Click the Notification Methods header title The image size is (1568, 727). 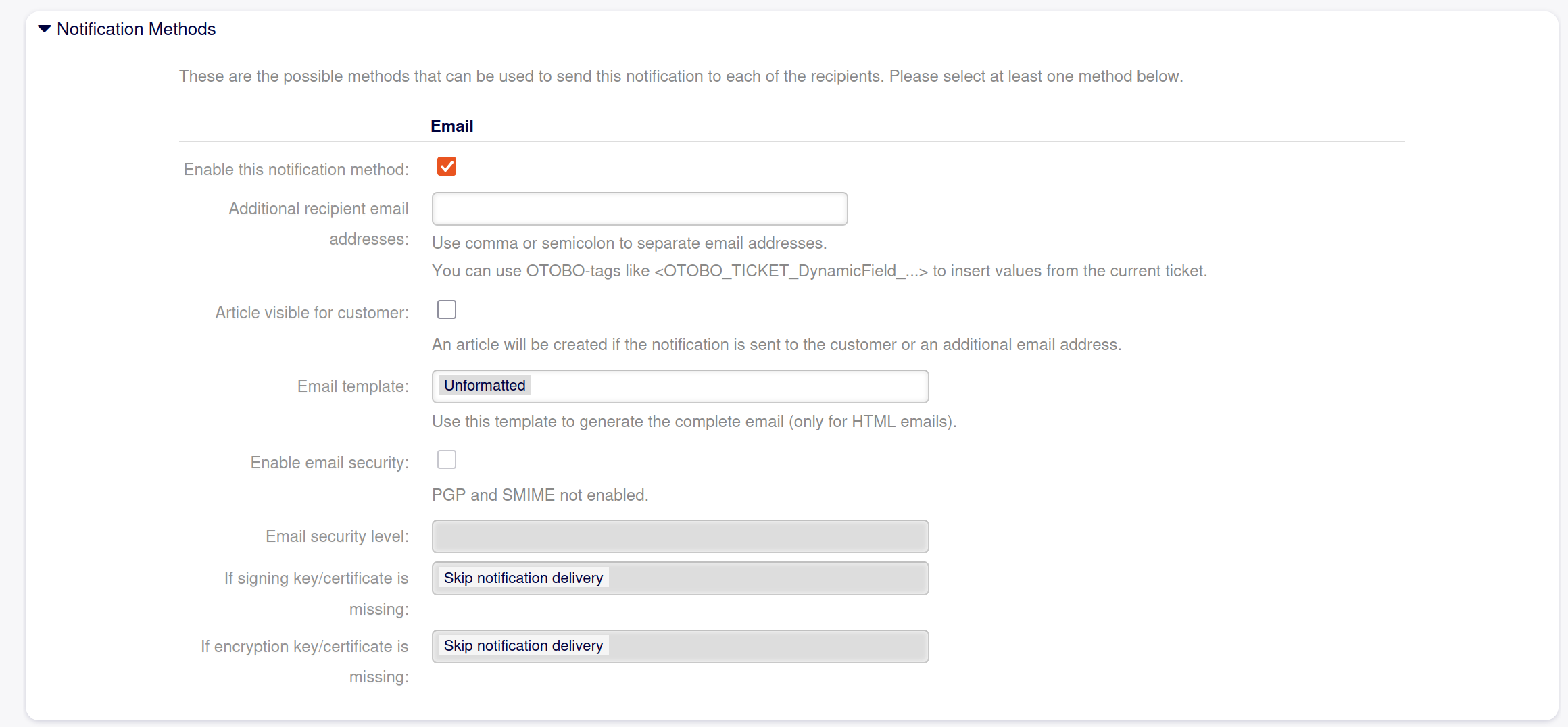(136, 29)
